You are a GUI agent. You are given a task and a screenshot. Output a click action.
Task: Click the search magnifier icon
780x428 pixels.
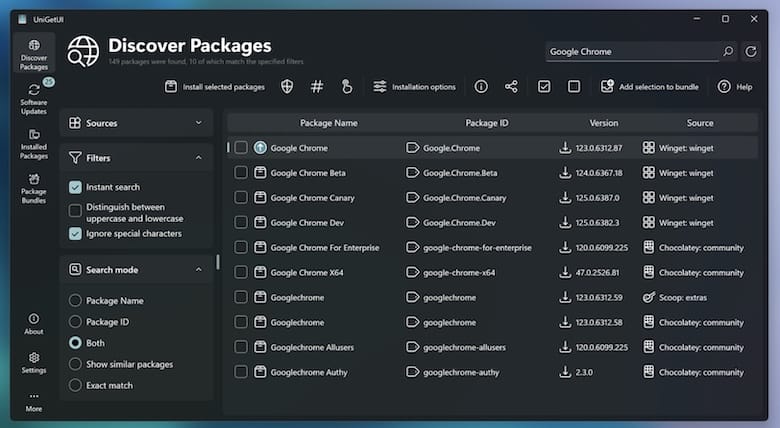tap(728, 51)
